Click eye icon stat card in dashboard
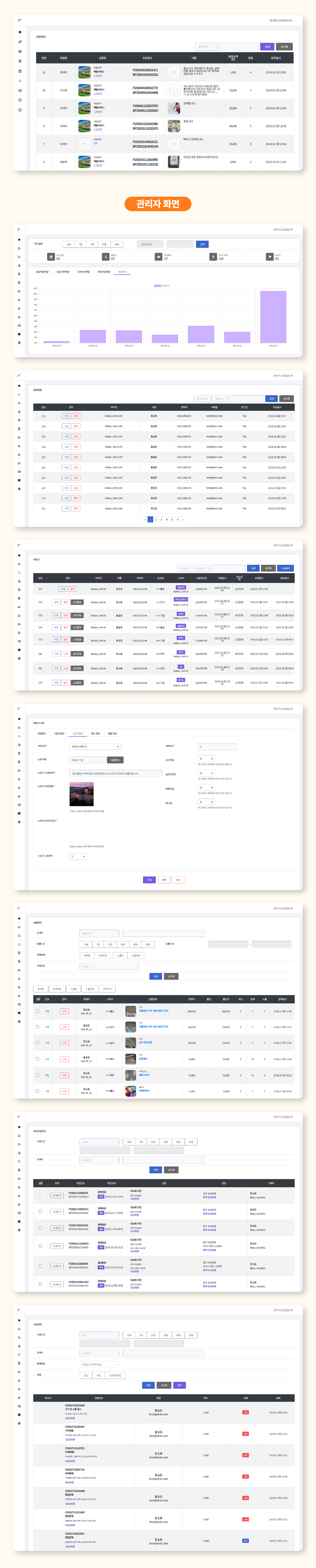This screenshot has height=1568, width=316. (158, 257)
